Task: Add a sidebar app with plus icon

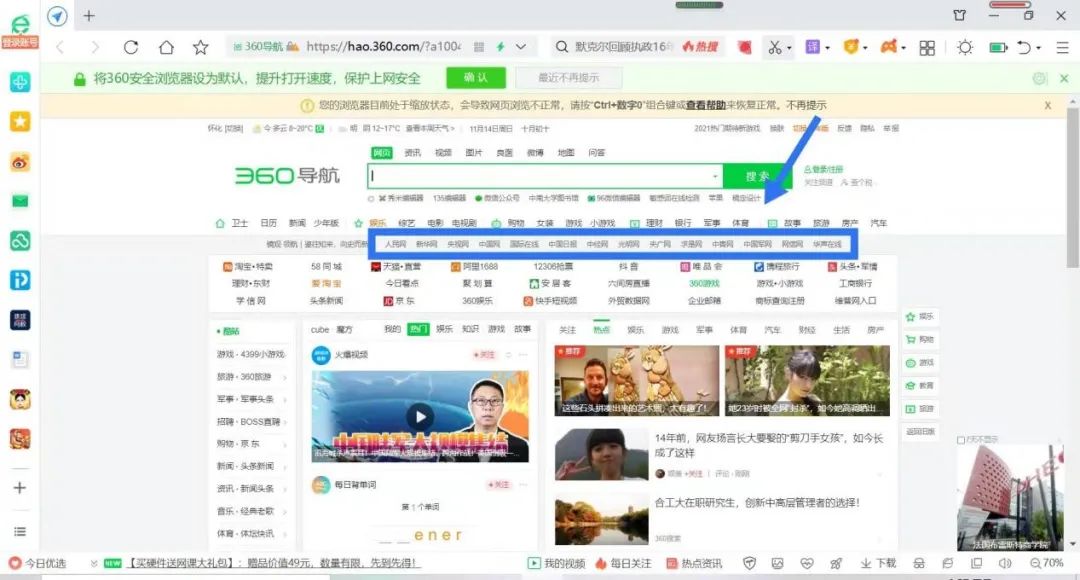Action: click(x=20, y=488)
